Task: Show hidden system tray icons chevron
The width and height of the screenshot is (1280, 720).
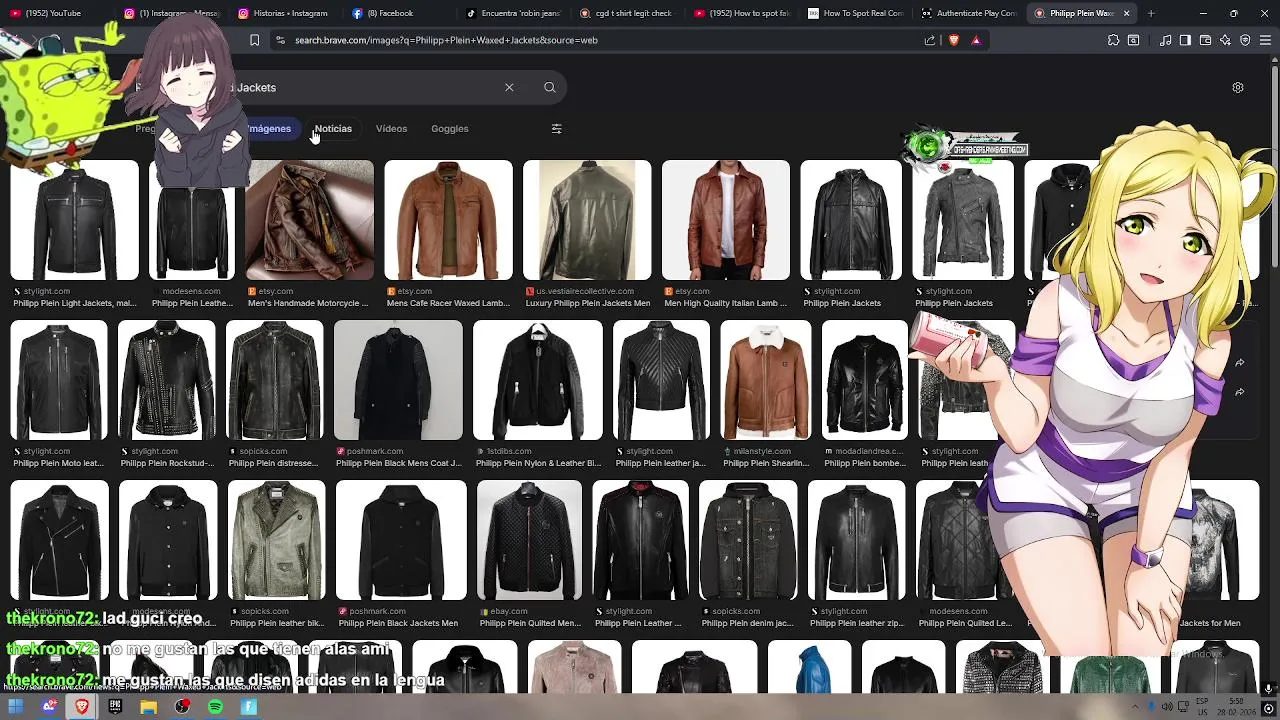Action: tap(1136, 707)
